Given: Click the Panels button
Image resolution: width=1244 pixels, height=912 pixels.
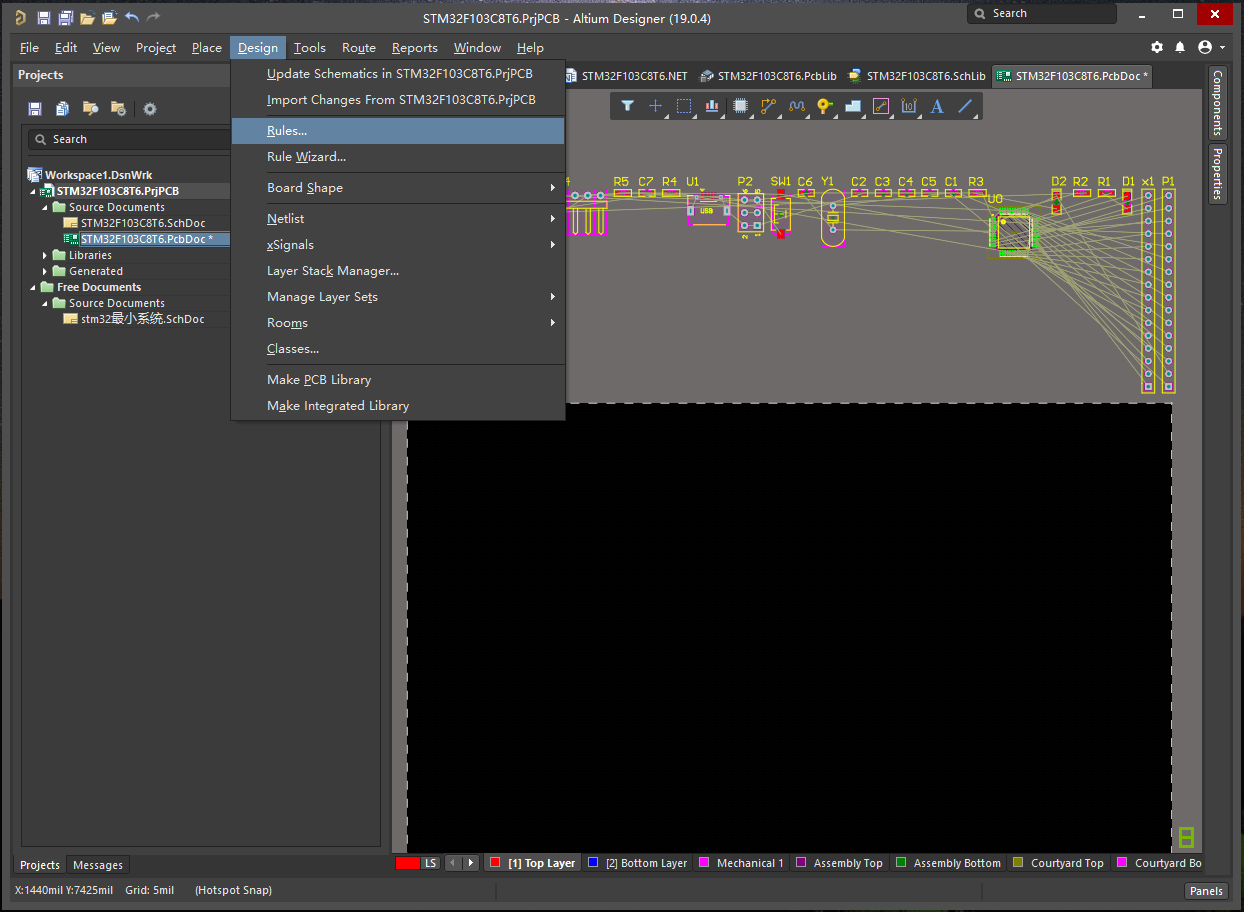Looking at the screenshot, I should [x=1207, y=891].
